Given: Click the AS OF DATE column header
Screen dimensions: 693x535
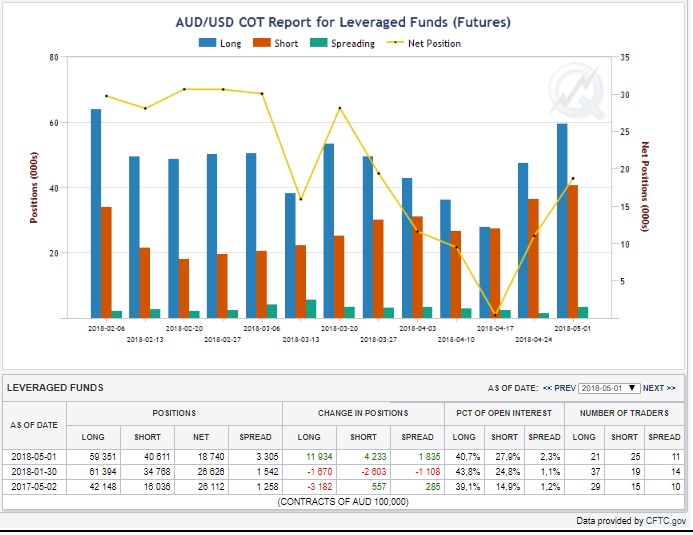Looking at the screenshot, I should point(34,425).
